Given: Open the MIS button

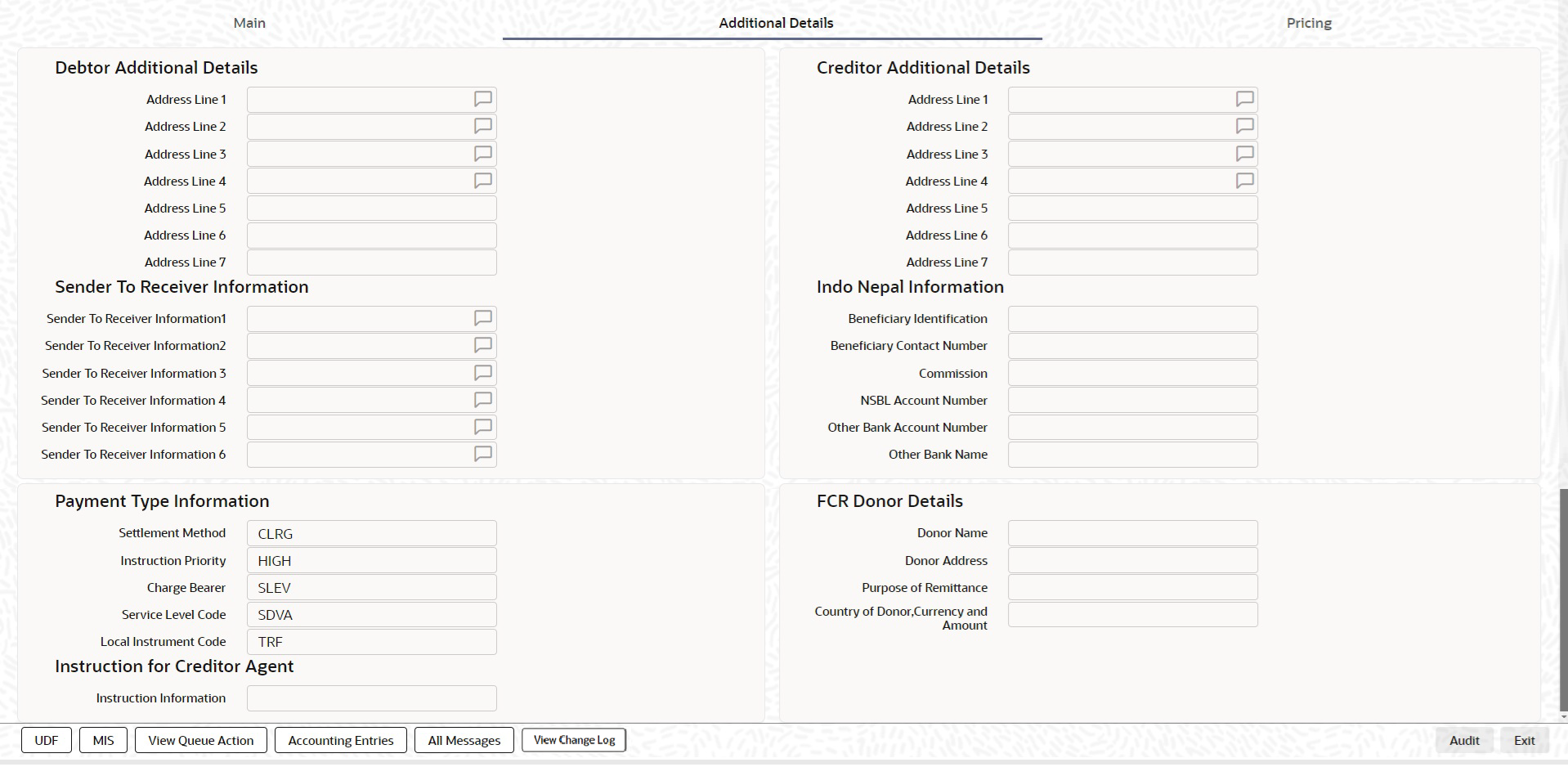Looking at the screenshot, I should point(103,740).
